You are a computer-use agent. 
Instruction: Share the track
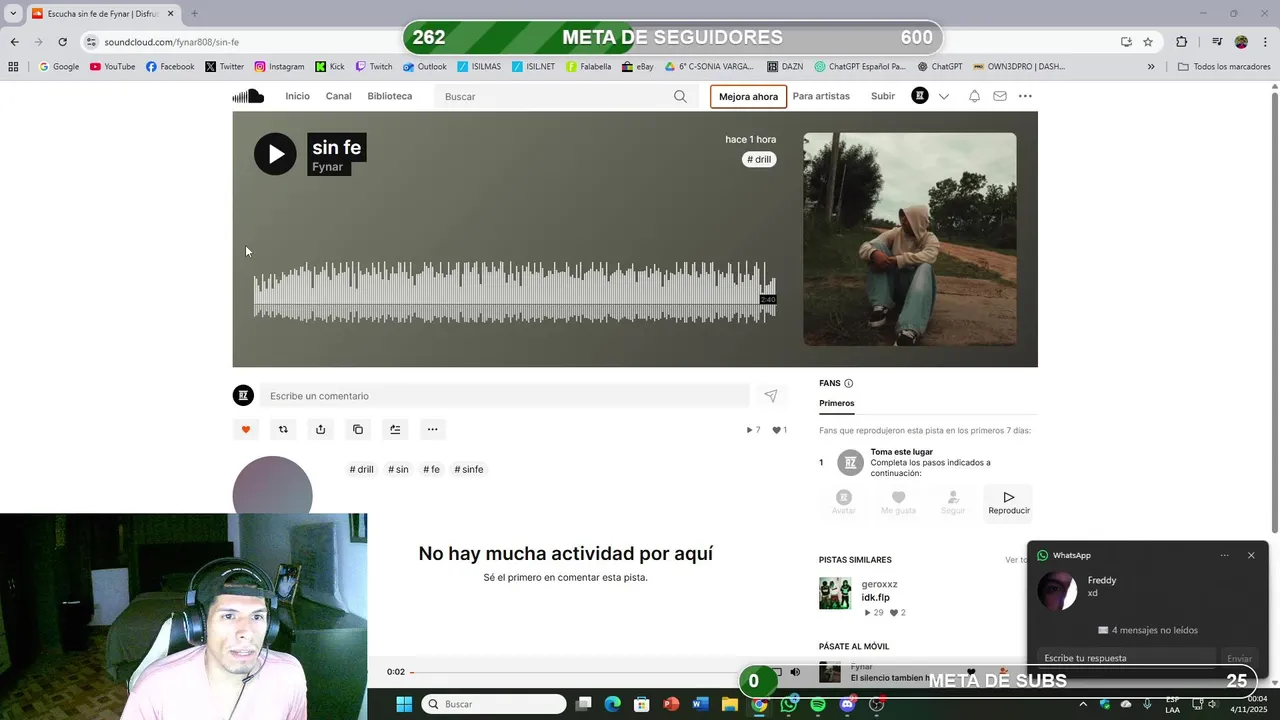click(x=320, y=429)
